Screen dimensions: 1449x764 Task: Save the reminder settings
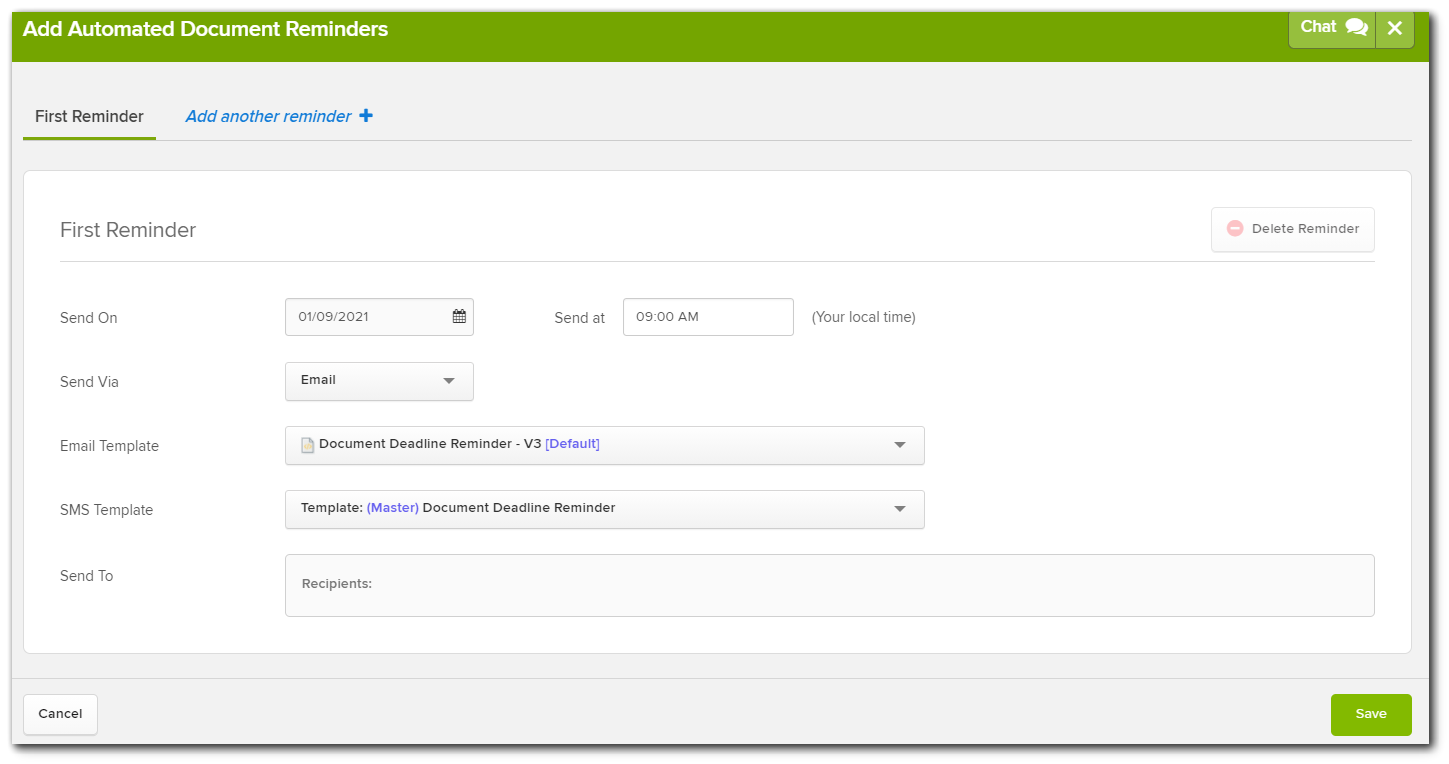1370,714
